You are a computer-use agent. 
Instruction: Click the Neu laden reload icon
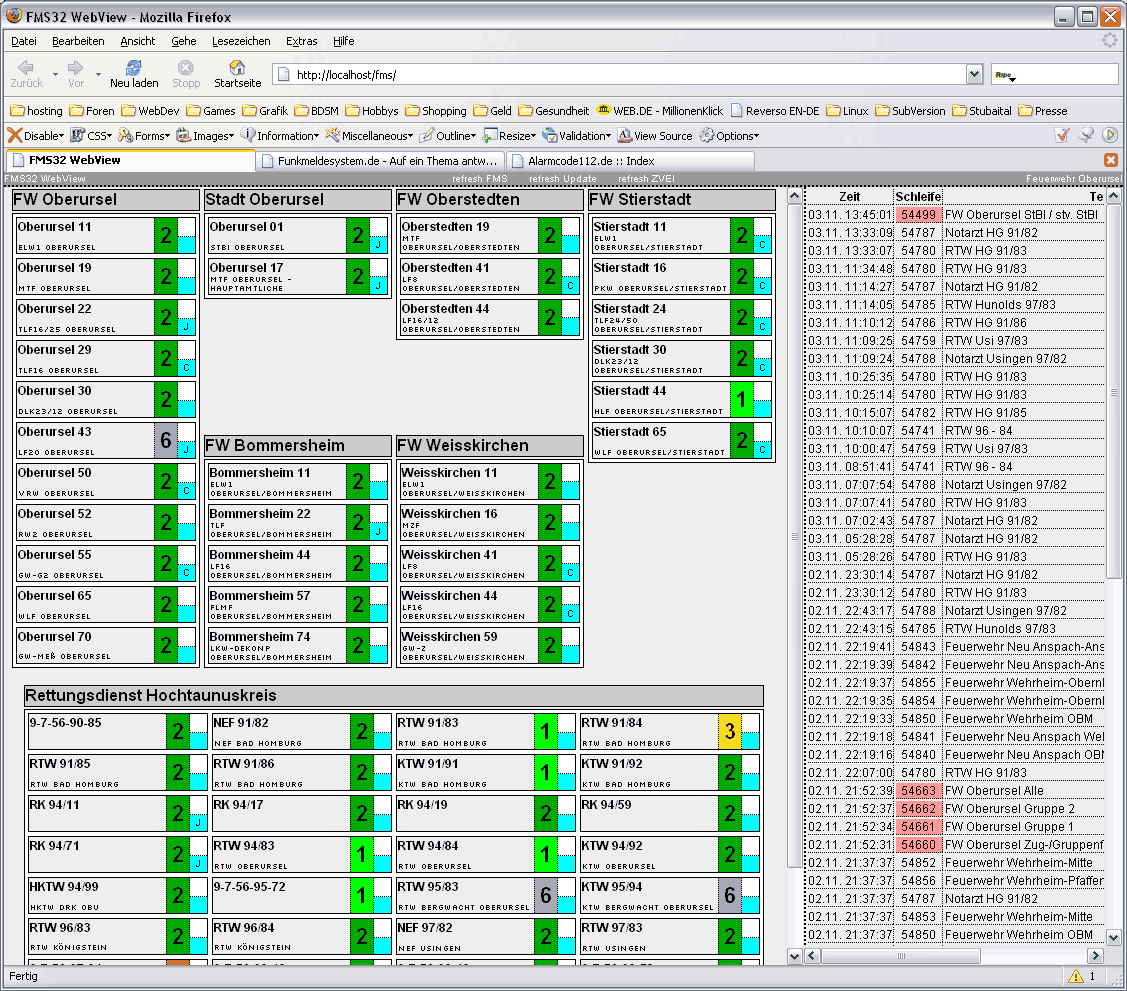pyautogui.click(x=133, y=68)
